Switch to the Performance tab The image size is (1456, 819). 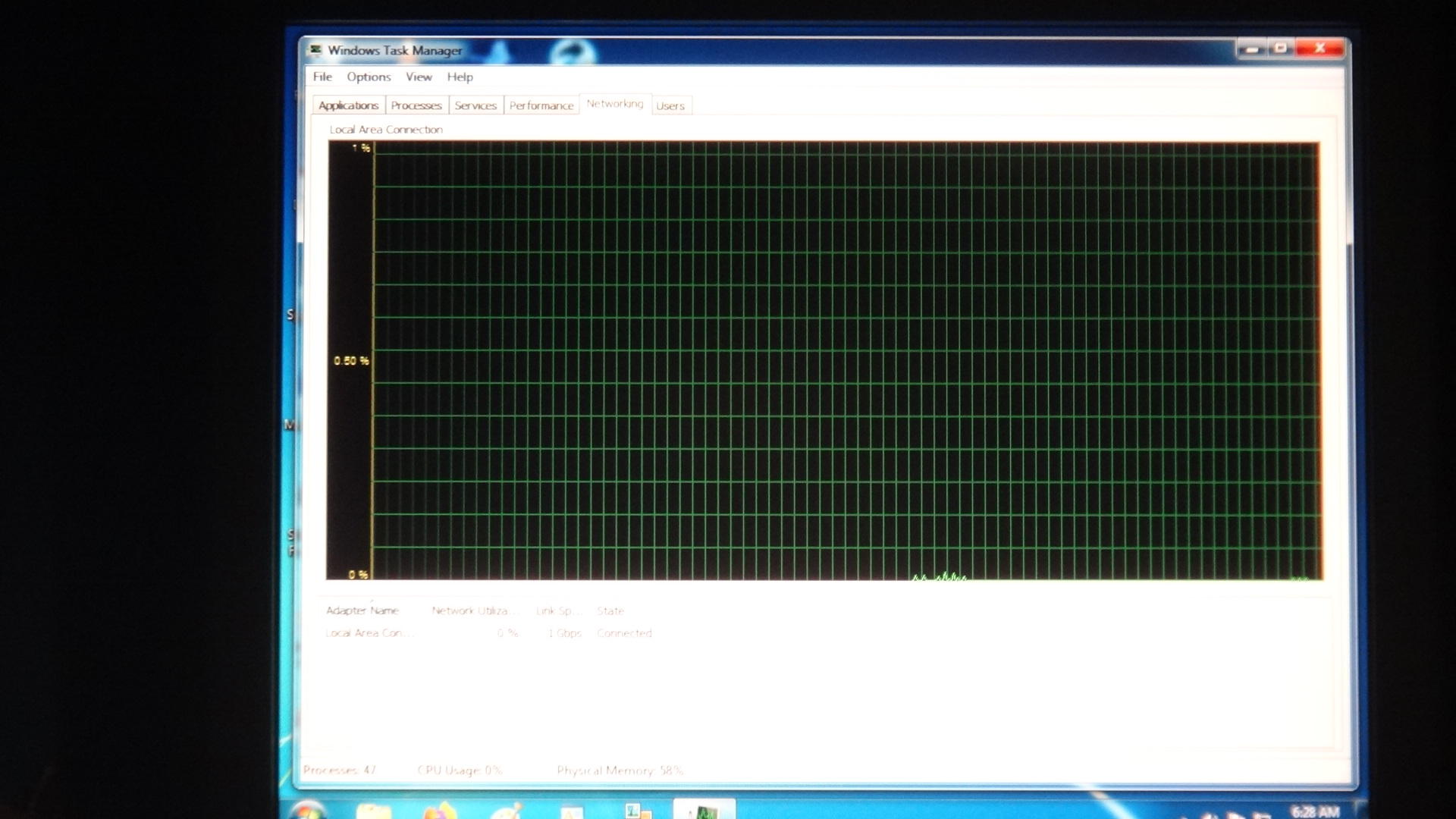tap(541, 105)
